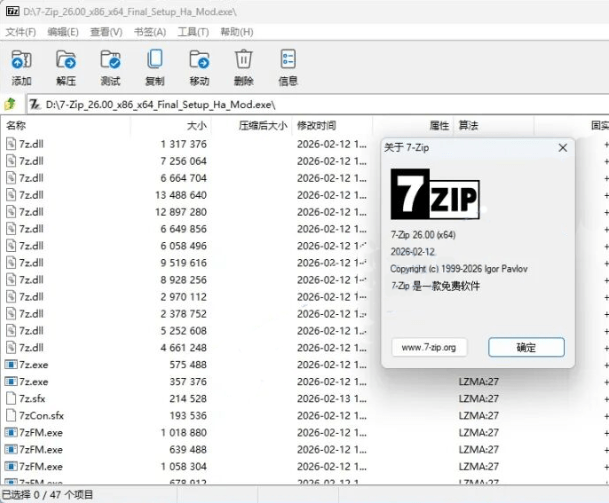The width and height of the screenshot is (609, 503).
Task: Select the 7z.dll icon with size 2 970 112
Action: [11, 297]
